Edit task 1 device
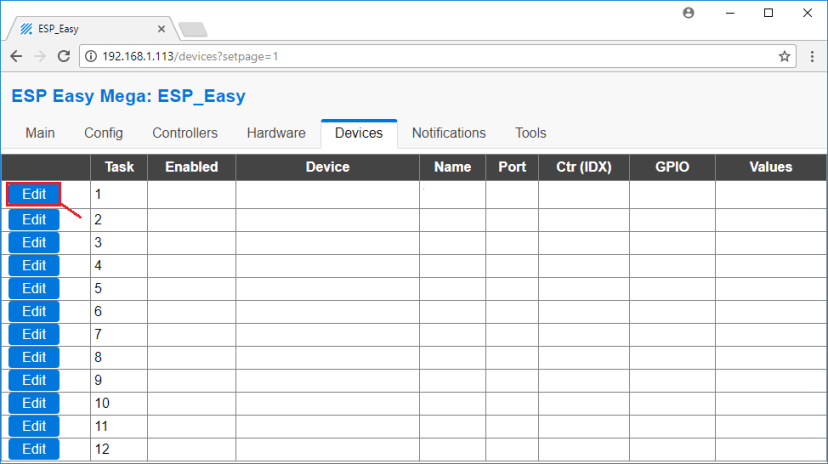 [34, 194]
